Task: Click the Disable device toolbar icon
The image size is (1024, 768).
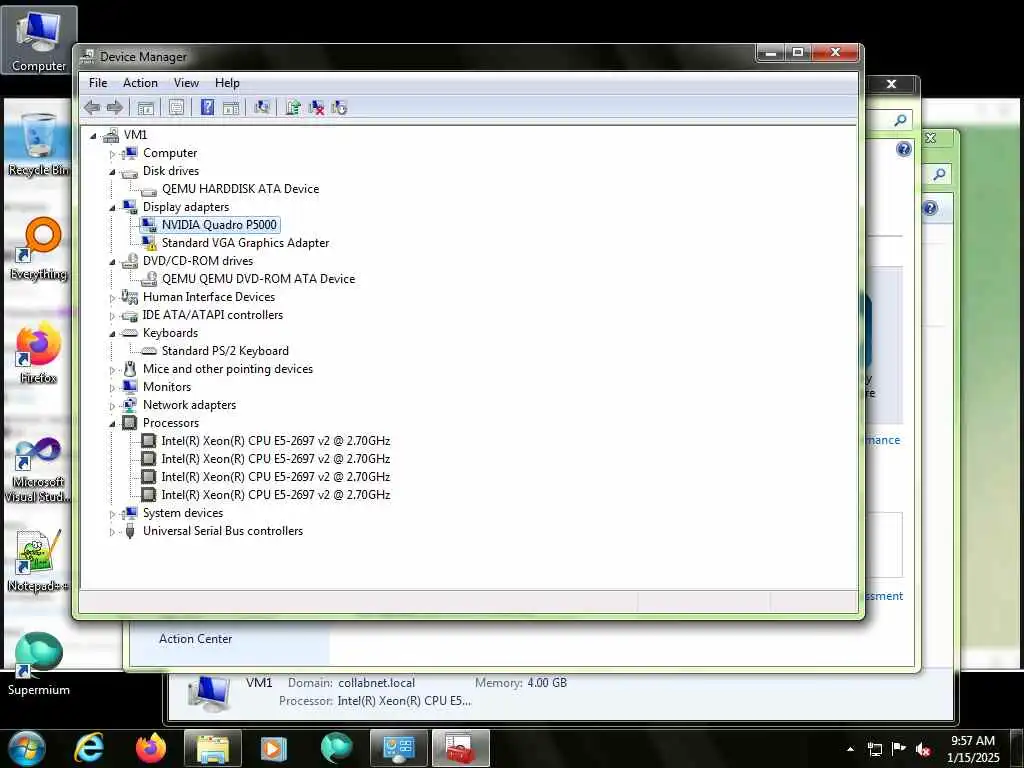Action: coord(339,108)
